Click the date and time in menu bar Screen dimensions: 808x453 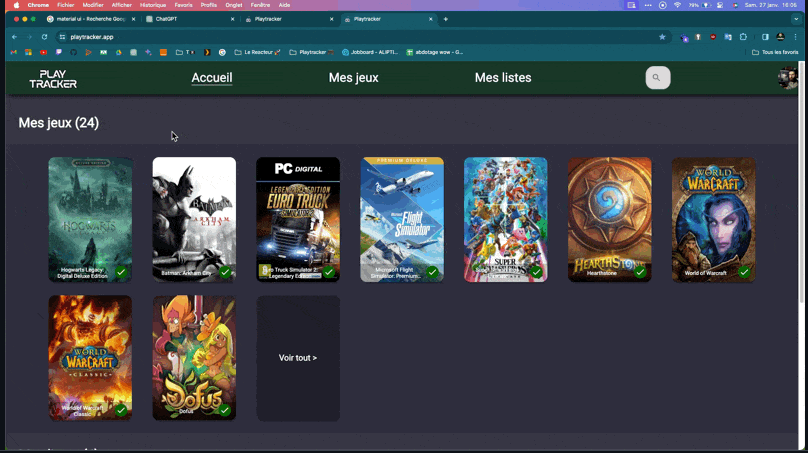[x=771, y=5]
